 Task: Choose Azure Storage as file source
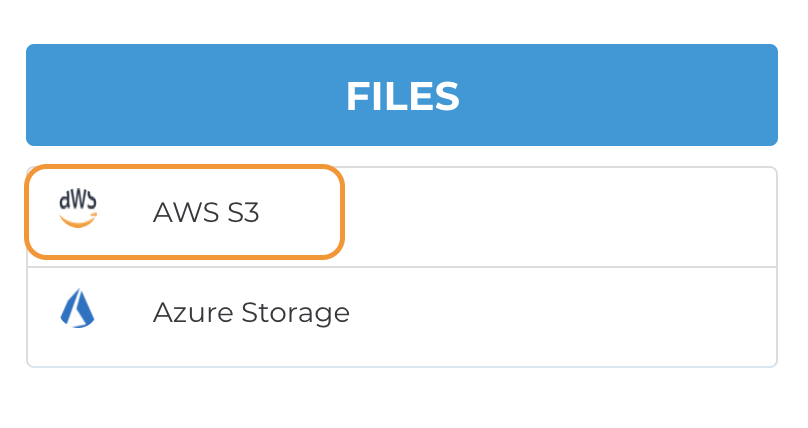point(251,313)
